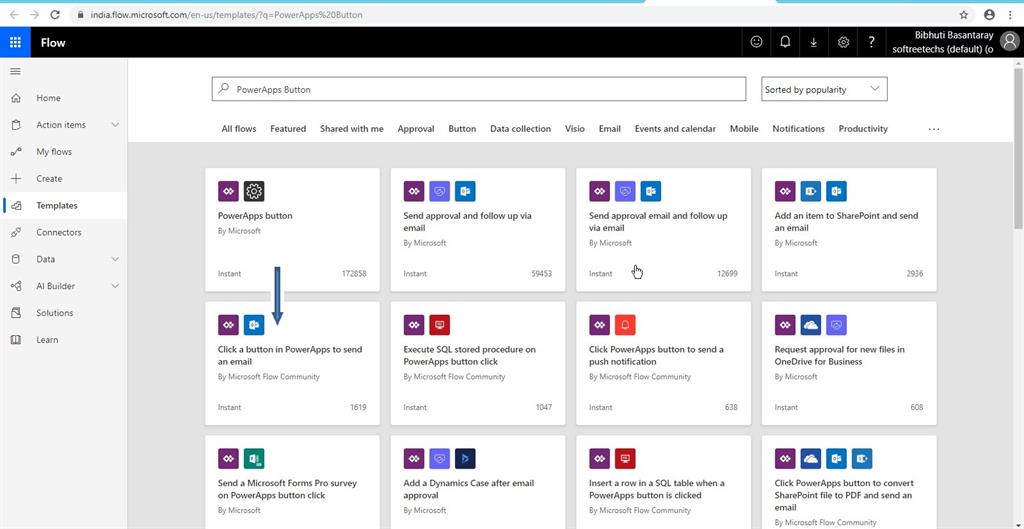
Task: Click the help question mark icon
Action: click(x=872, y=42)
